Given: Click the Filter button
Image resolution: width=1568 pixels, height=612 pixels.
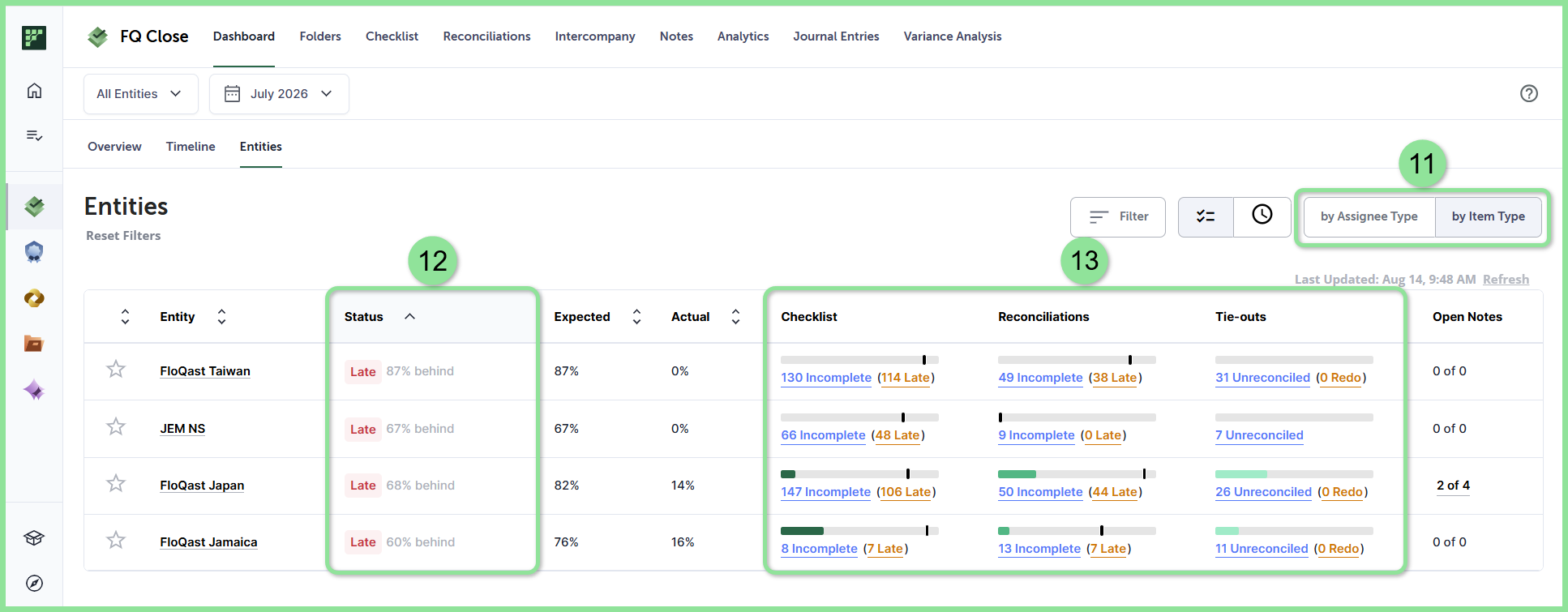Looking at the screenshot, I should 1118,216.
